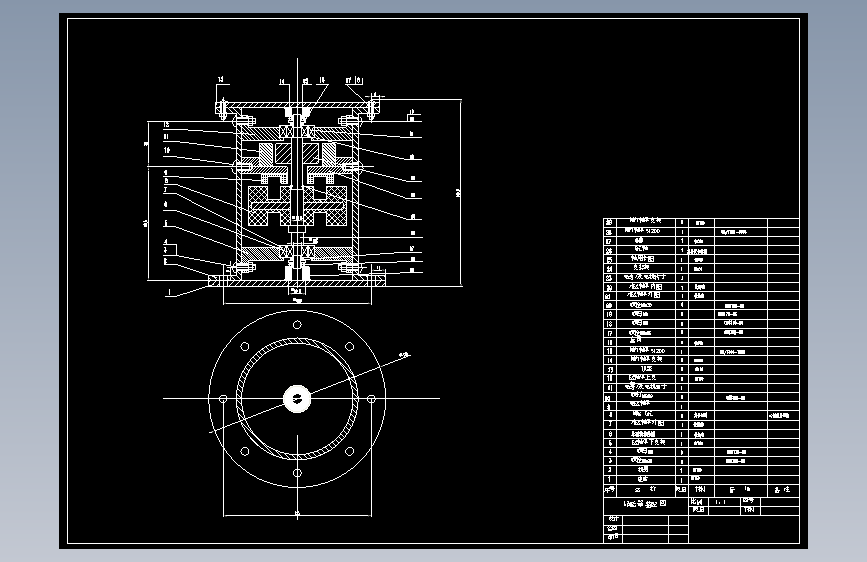
Task: Pick the bottom bolt hole on the circular flange
Action: (x=297, y=473)
